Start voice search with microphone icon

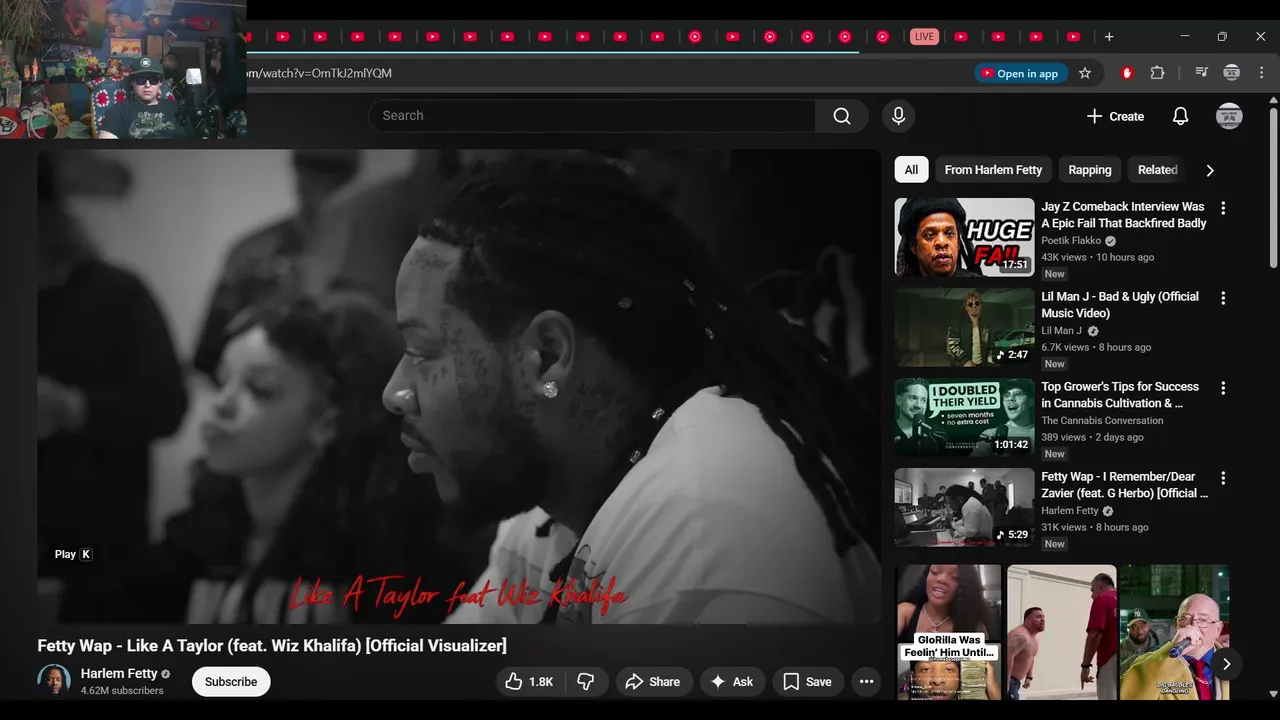[x=898, y=116]
